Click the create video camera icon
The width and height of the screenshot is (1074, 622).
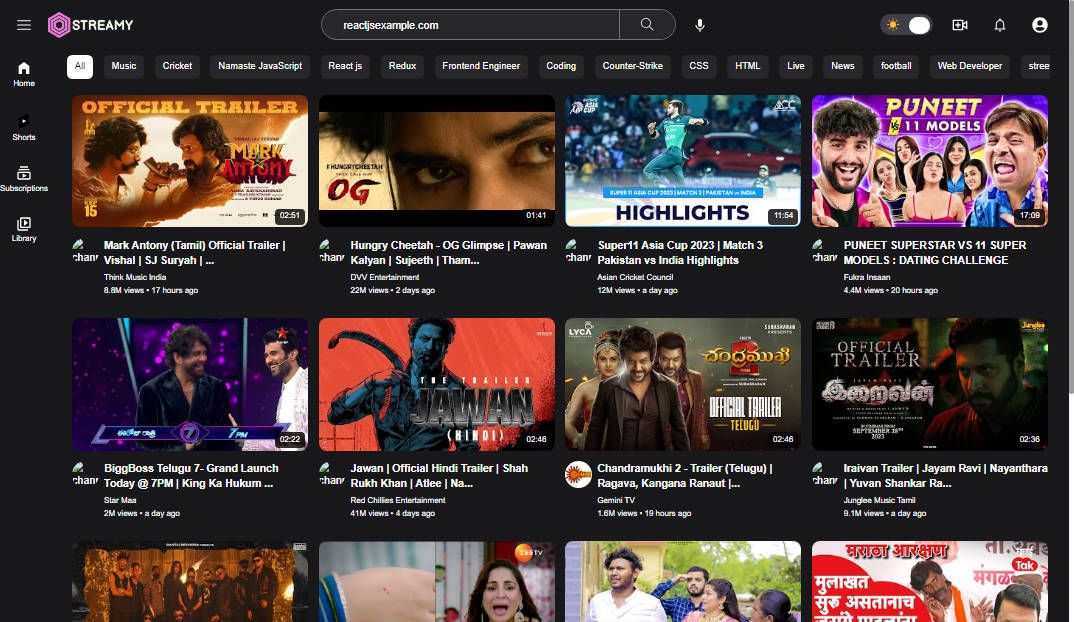point(960,25)
